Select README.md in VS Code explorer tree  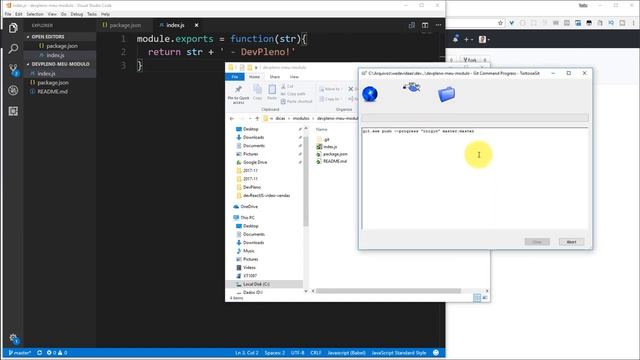(52, 92)
